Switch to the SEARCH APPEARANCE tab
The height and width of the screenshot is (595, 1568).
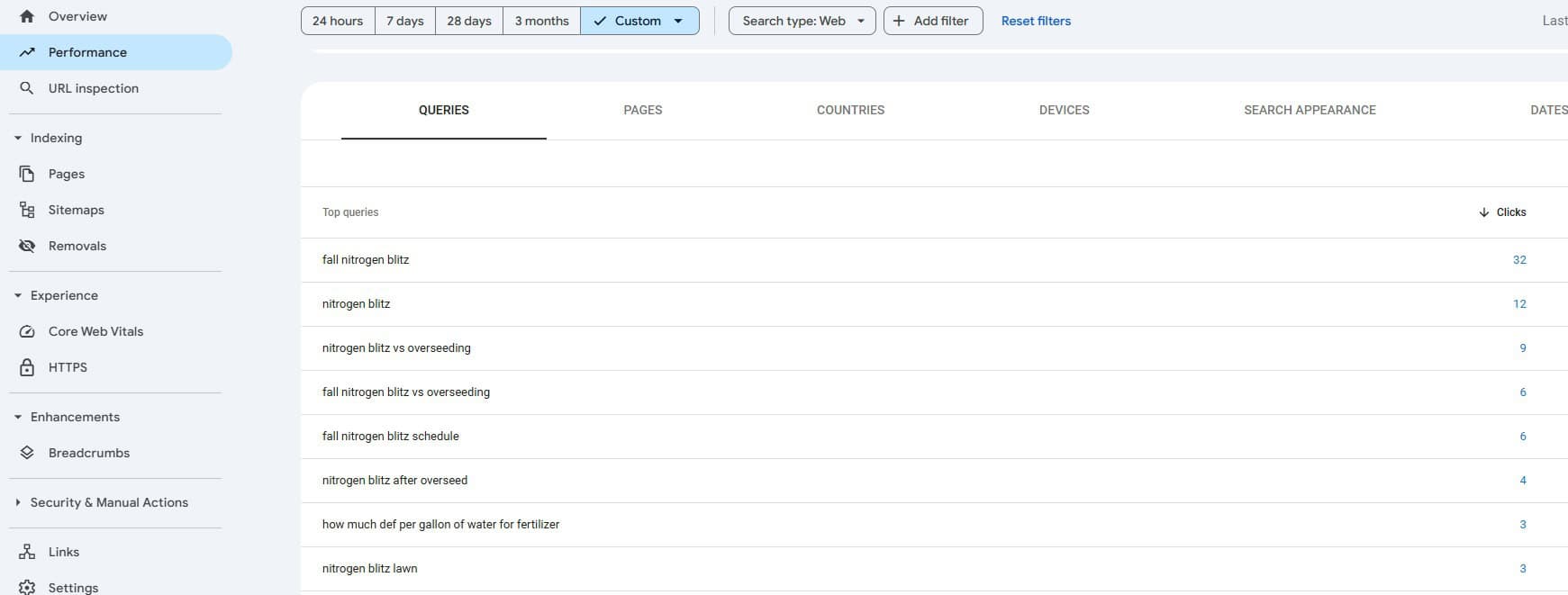1310,110
